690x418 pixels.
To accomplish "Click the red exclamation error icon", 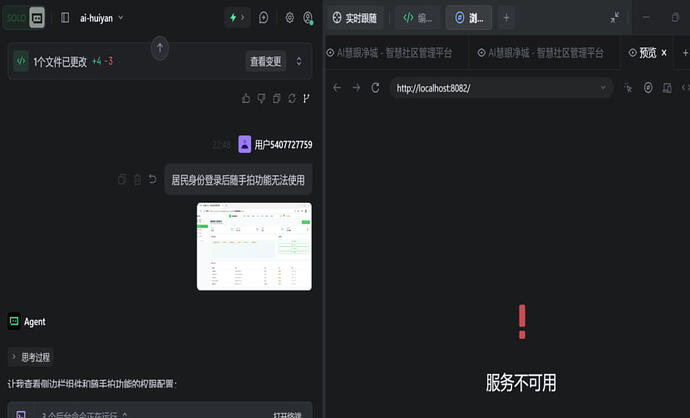I will 522,322.
